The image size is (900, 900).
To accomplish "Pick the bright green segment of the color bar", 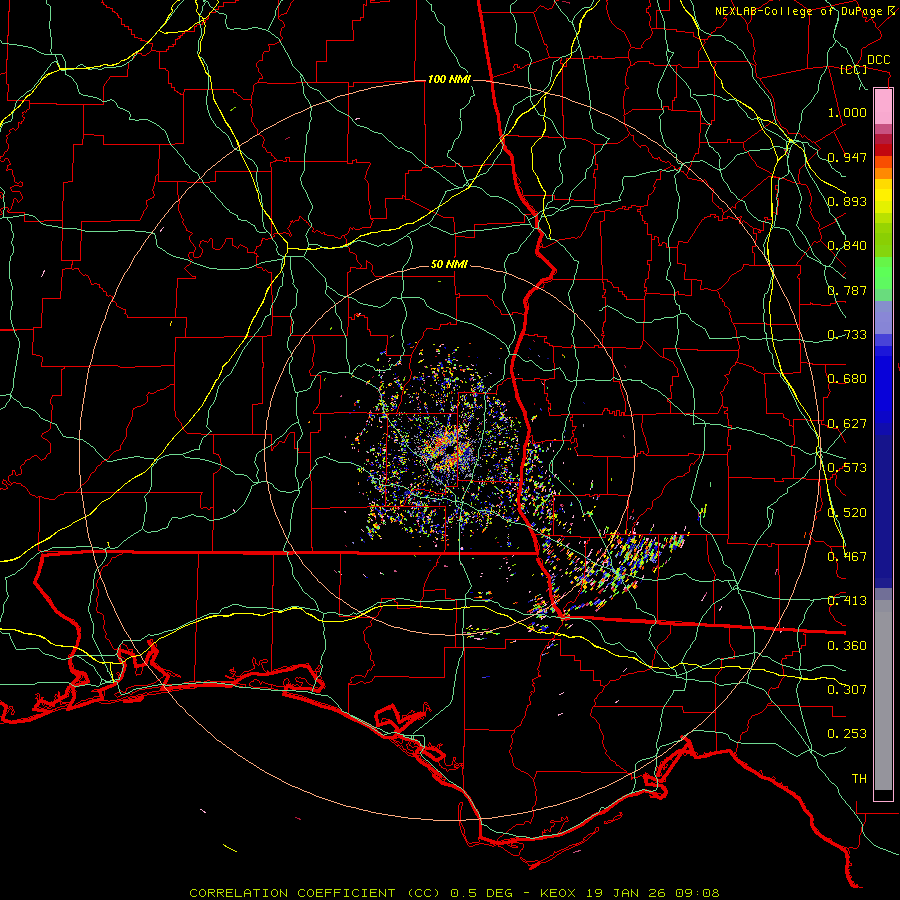I will pos(883,273).
